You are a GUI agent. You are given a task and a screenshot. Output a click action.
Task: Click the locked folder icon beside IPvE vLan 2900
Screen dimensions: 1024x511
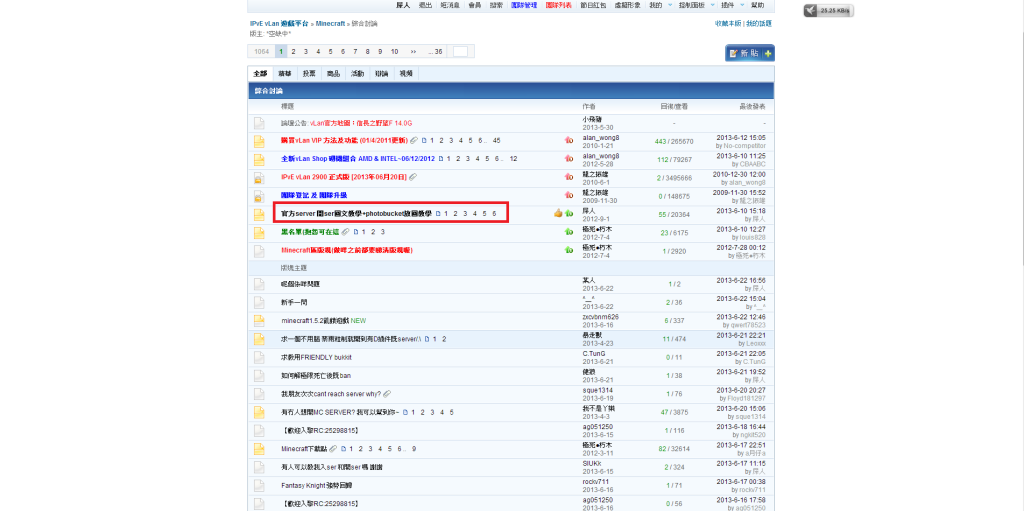coord(258,177)
